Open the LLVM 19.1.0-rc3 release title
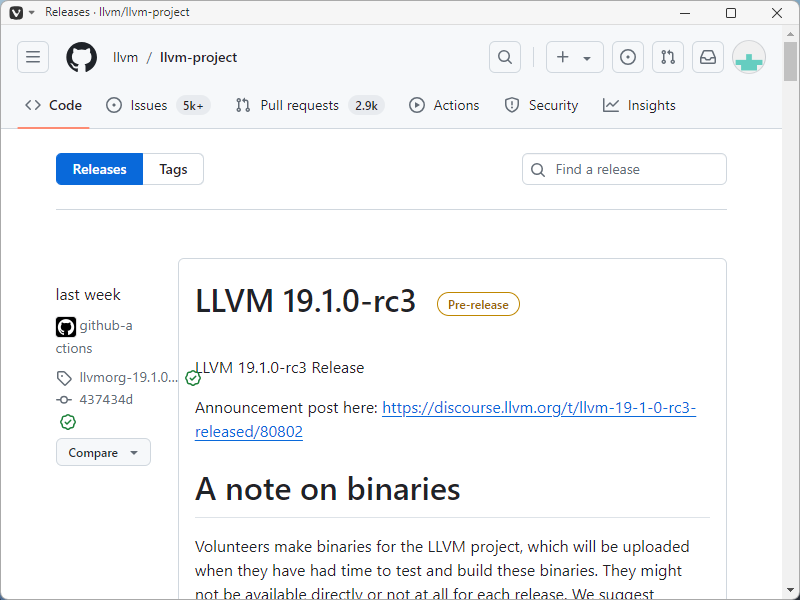The image size is (800, 600). click(305, 301)
